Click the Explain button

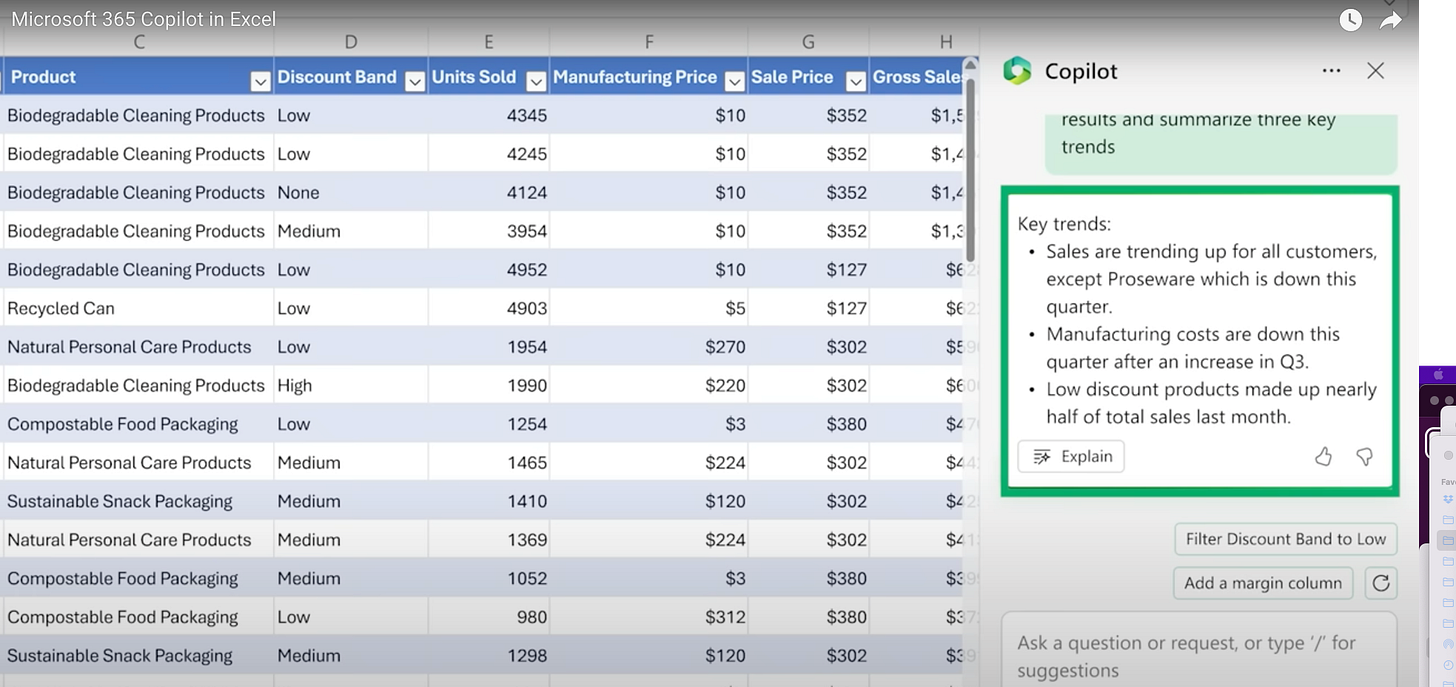point(1071,457)
